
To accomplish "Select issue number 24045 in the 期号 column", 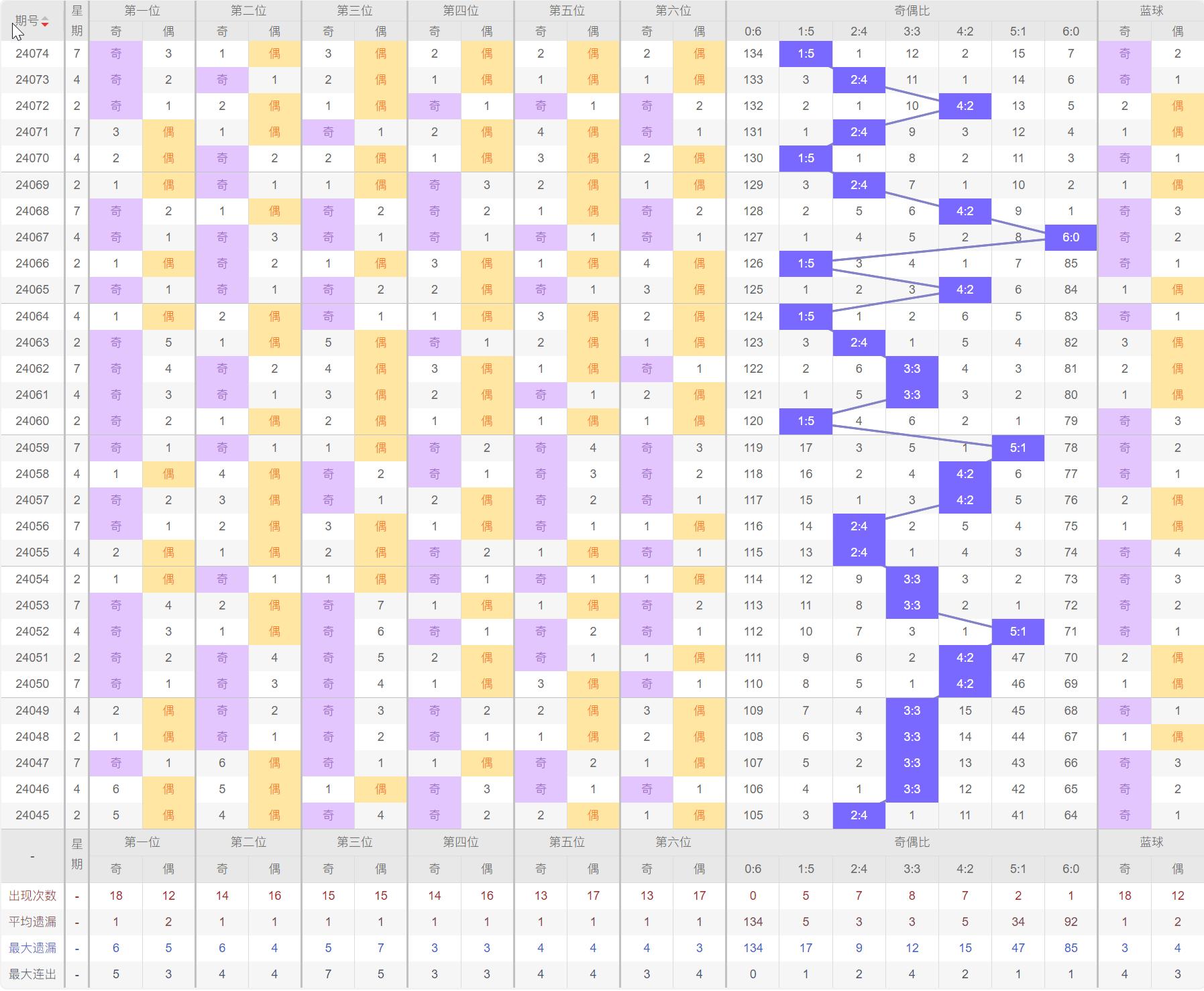I will pyautogui.click(x=32, y=815).
